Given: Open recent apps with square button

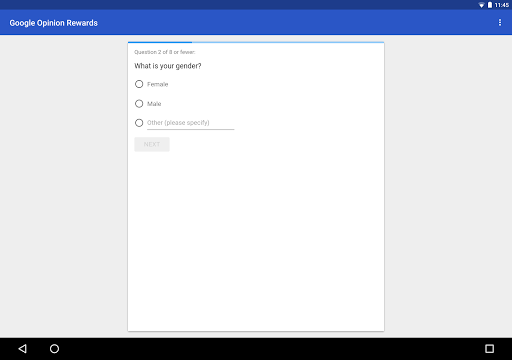Looking at the screenshot, I should [489, 349].
